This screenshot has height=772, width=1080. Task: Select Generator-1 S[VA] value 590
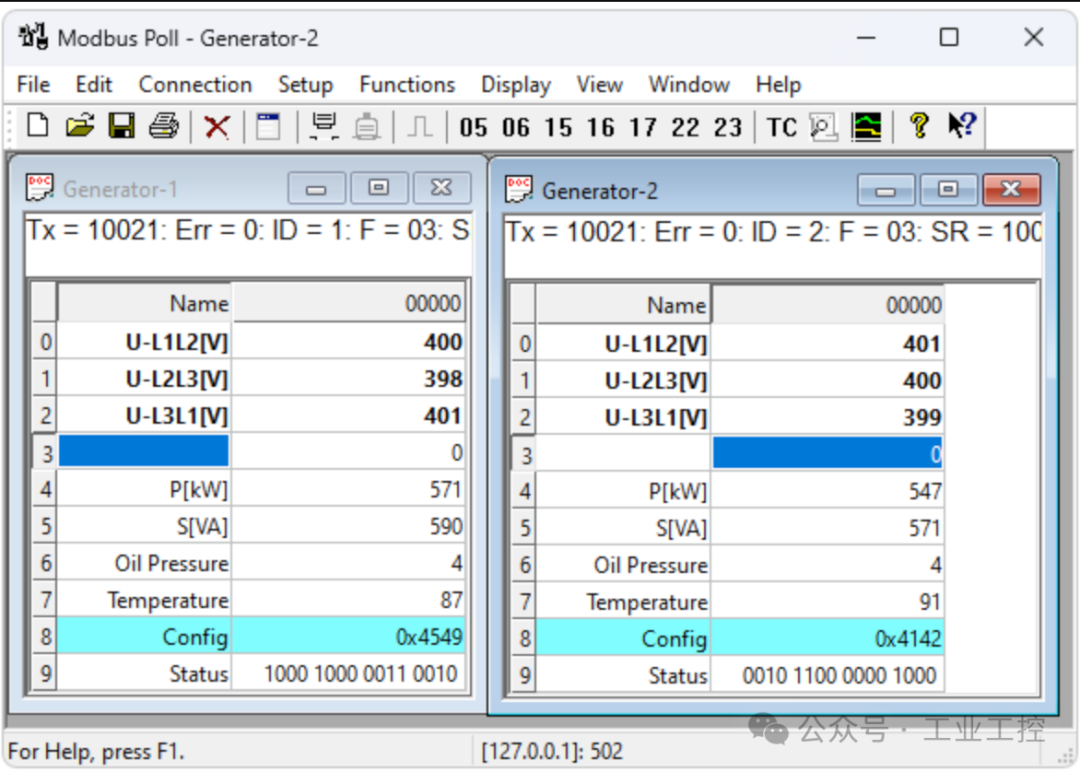(349, 526)
